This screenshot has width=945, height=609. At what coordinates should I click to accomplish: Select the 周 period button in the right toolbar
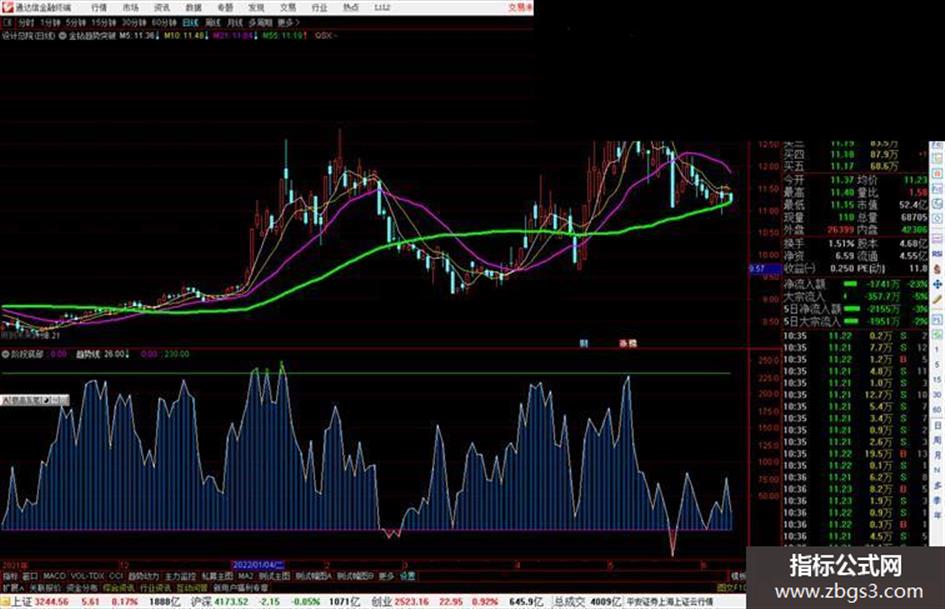(x=937, y=440)
